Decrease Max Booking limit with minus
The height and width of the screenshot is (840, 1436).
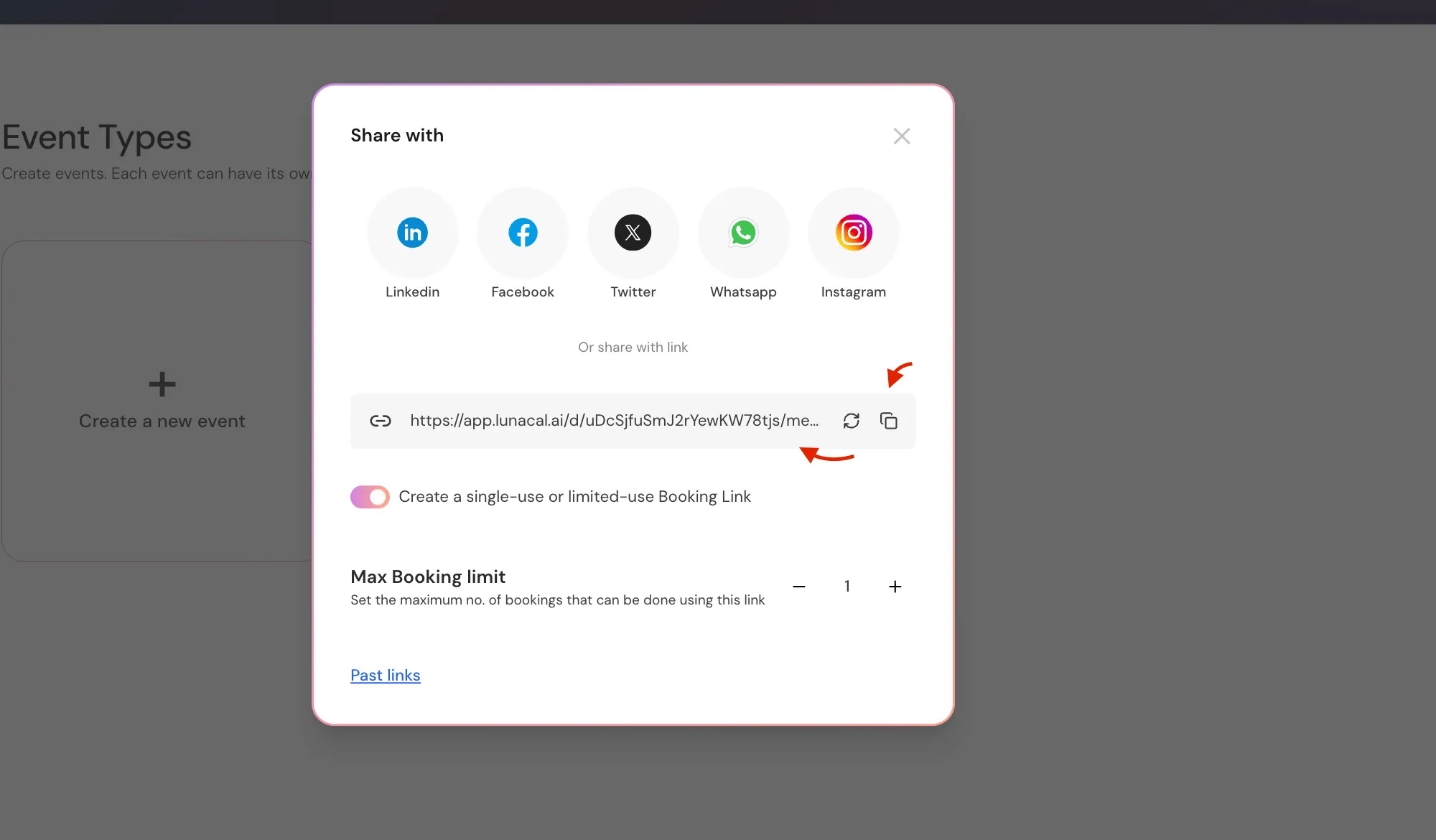click(x=798, y=587)
